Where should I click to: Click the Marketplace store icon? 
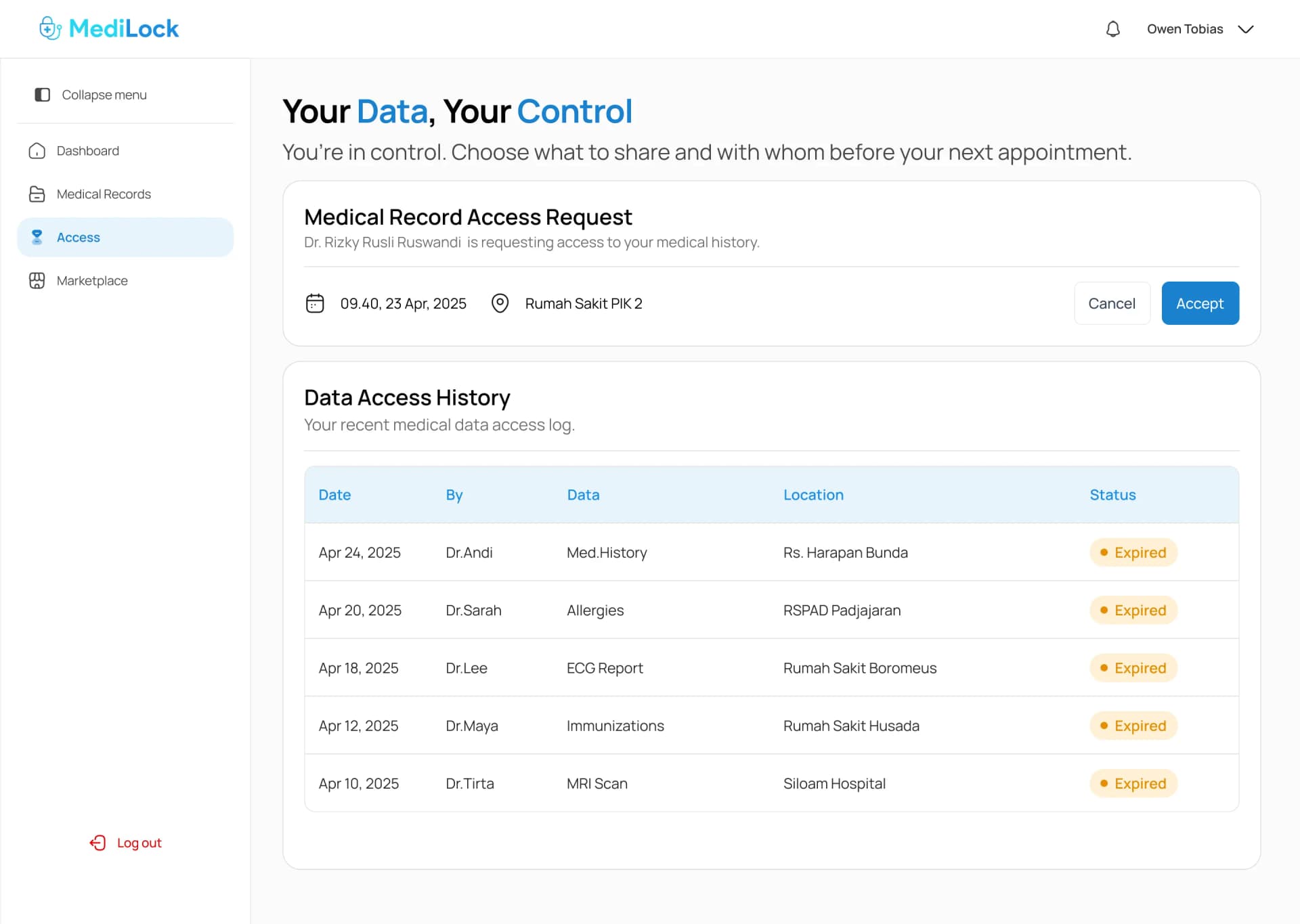pos(37,281)
